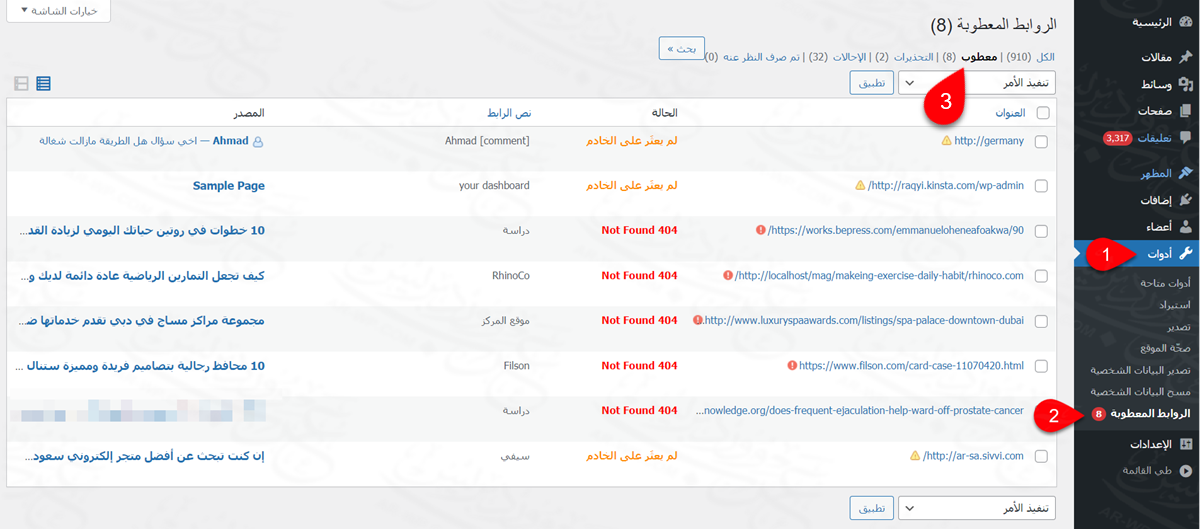Check the box for the http://germany row
This screenshot has width=1200, height=529.
click(1042, 142)
